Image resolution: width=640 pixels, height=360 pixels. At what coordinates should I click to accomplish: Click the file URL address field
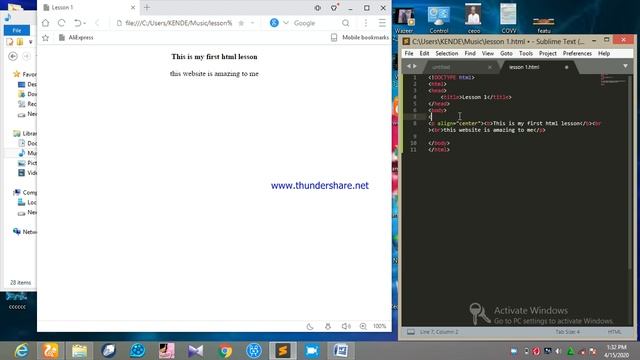pos(178,23)
